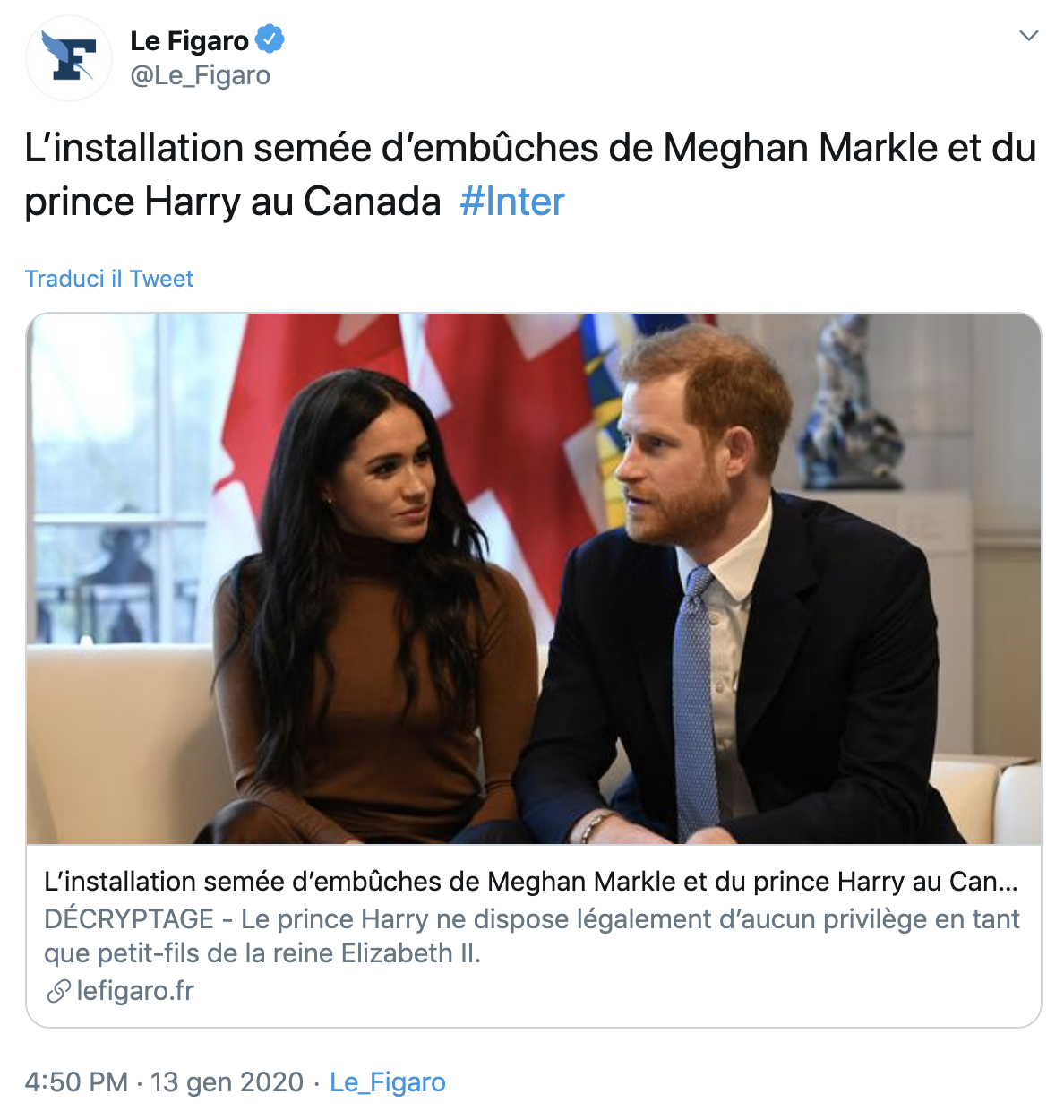Viewport: 1064px width, 1120px height.
Task: Open the tweet options chevron menu
Action: point(1029,36)
